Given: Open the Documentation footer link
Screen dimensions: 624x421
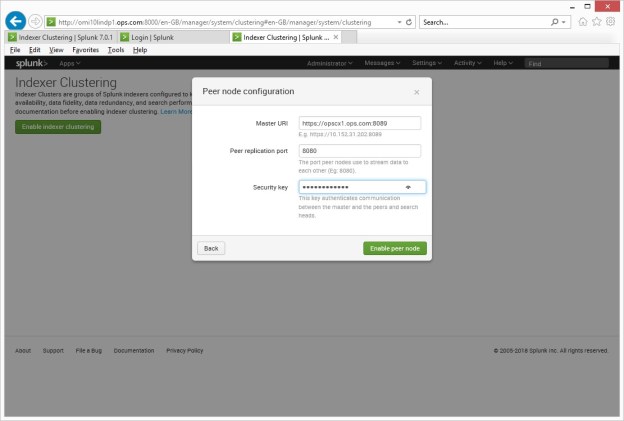Looking at the screenshot, I should (134, 350).
